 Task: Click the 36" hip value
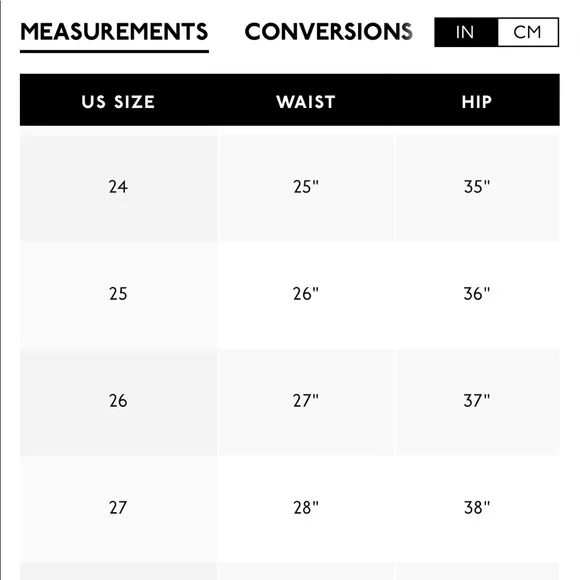coord(477,294)
